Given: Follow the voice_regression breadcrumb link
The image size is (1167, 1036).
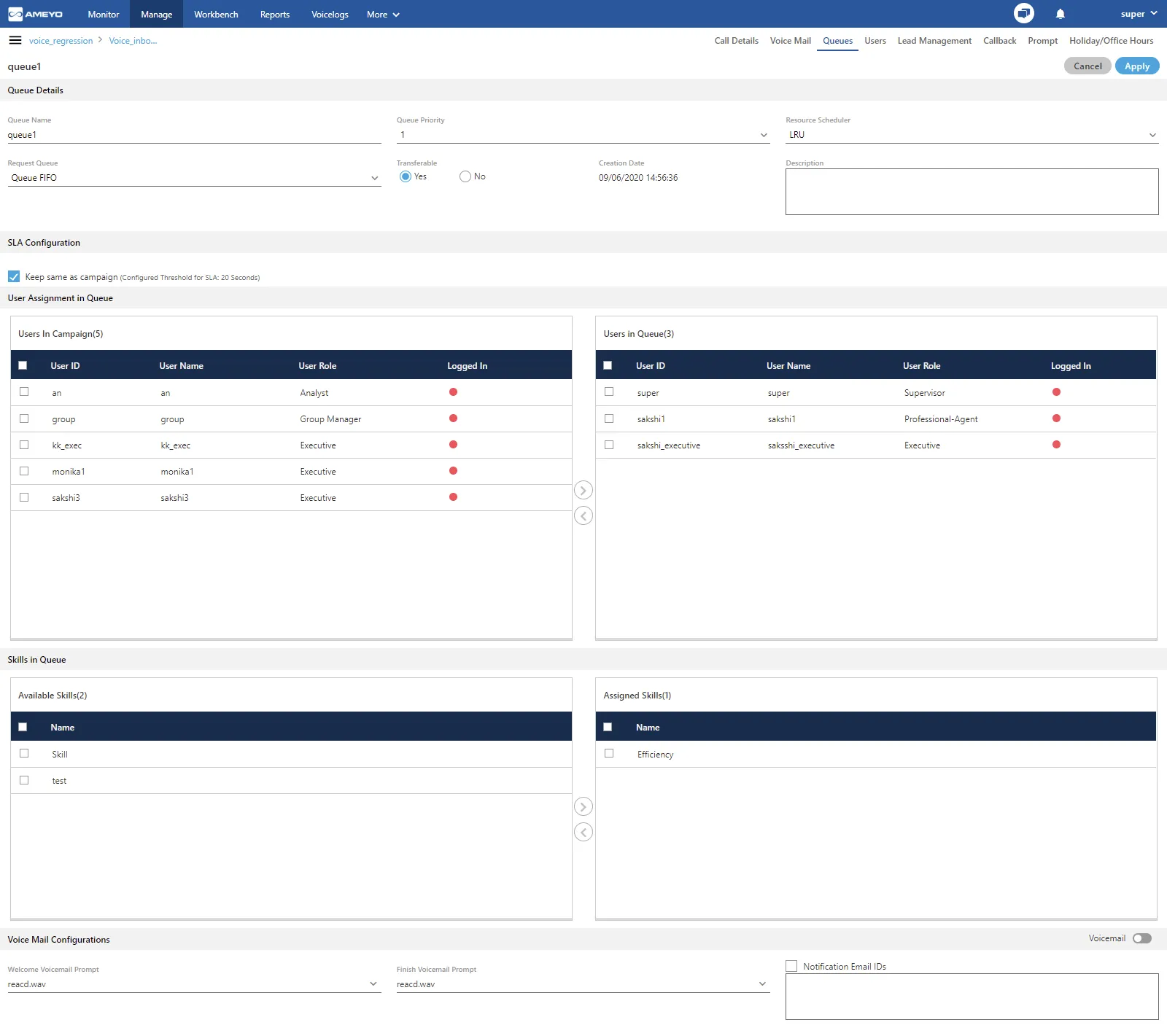Looking at the screenshot, I should point(61,41).
